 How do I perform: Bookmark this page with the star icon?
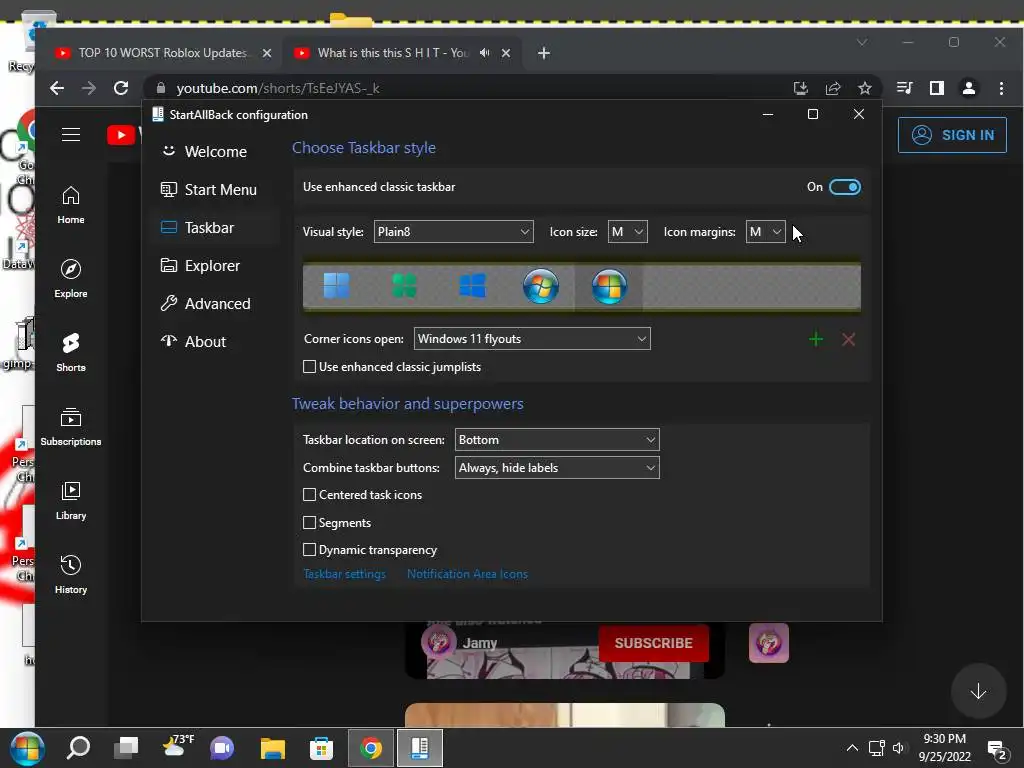pos(865,88)
